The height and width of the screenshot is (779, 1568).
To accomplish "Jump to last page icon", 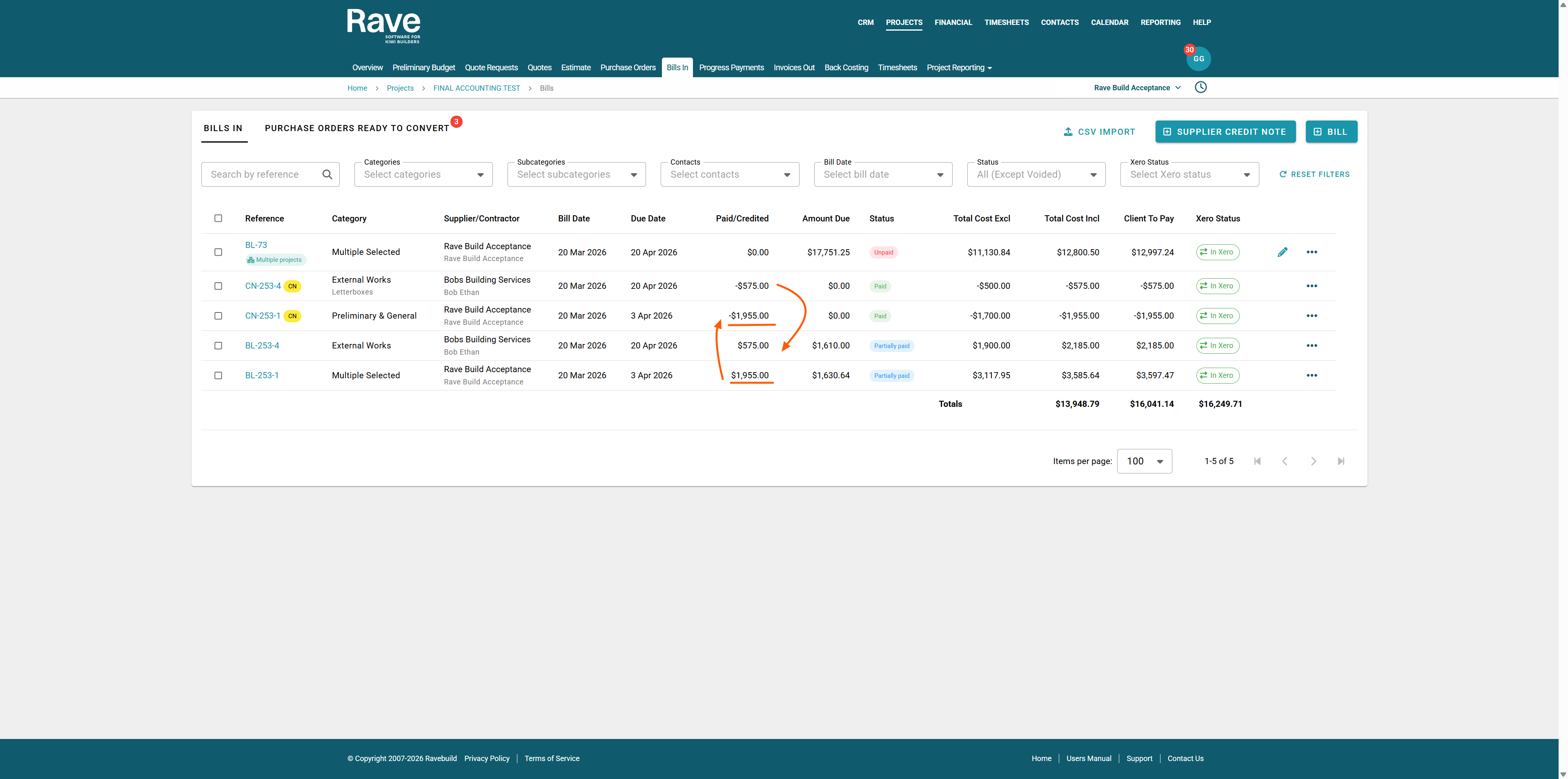I will (1340, 461).
